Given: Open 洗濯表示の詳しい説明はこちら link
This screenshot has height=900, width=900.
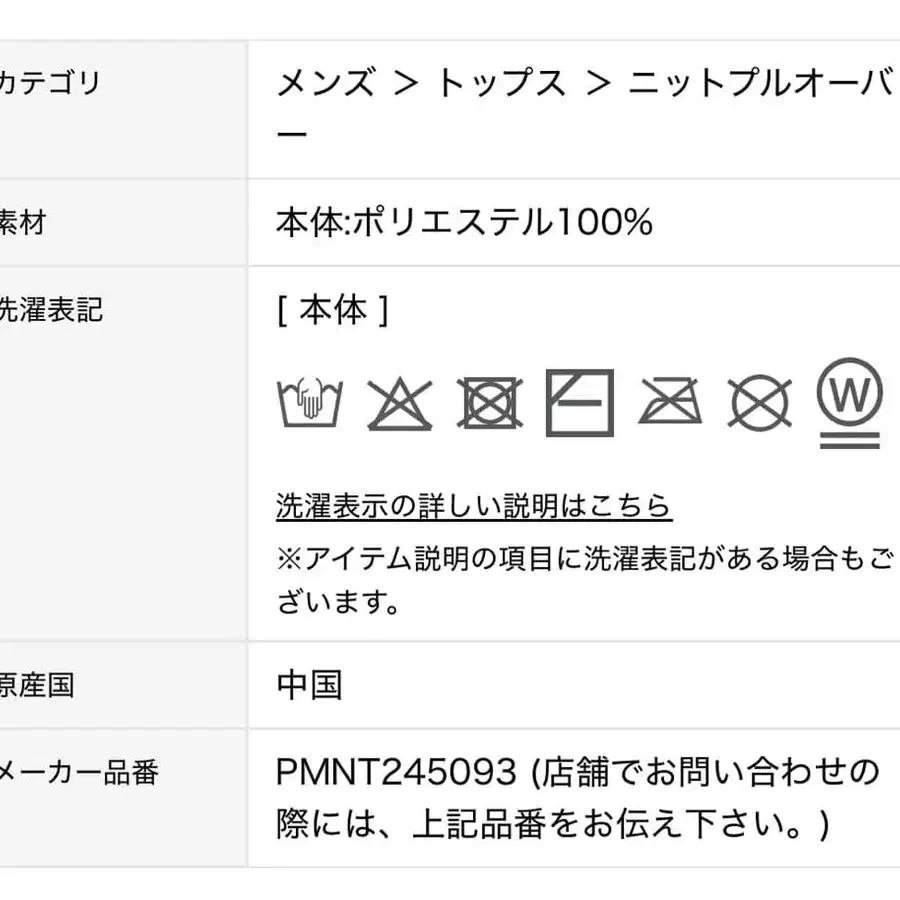Looking at the screenshot, I should [x=474, y=506].
